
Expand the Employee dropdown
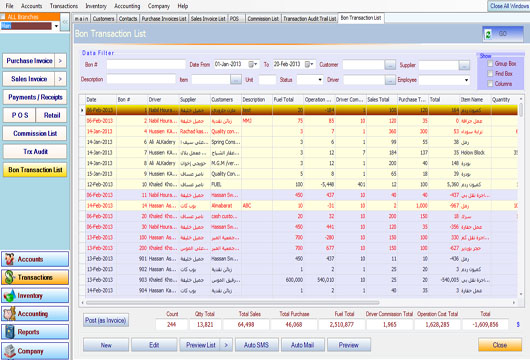pyautogui.click(x=466, y=80)
